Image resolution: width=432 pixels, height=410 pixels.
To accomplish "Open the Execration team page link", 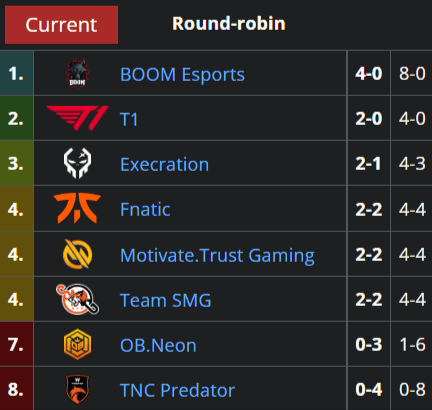I will (164, 164).
